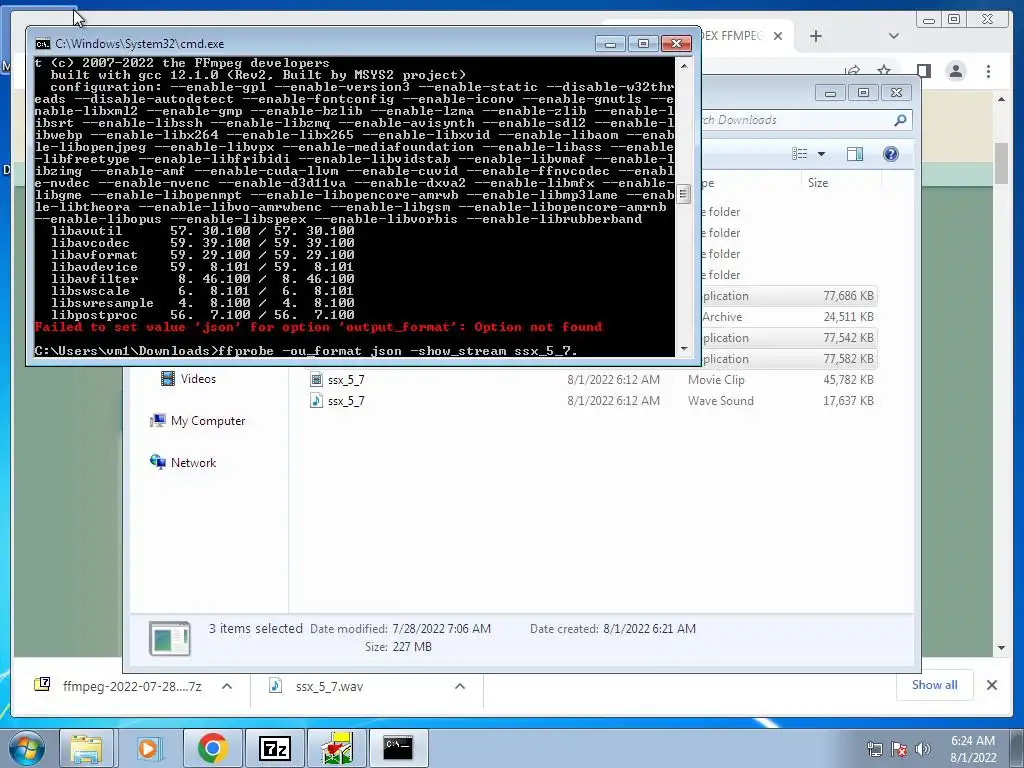Open the clock showing 6:24 AM

point(972,749)
